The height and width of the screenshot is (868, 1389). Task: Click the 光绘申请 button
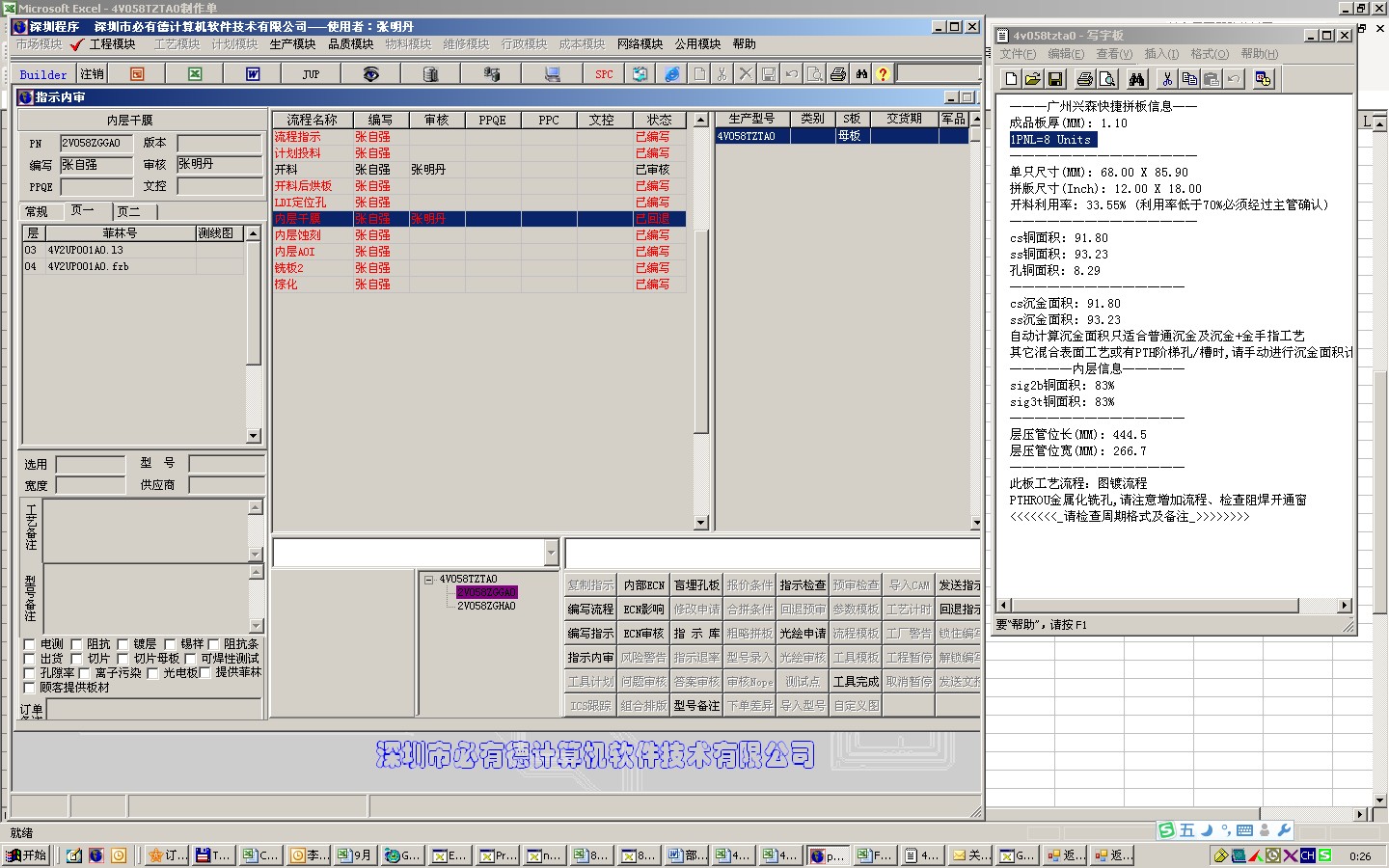(803, 634)
